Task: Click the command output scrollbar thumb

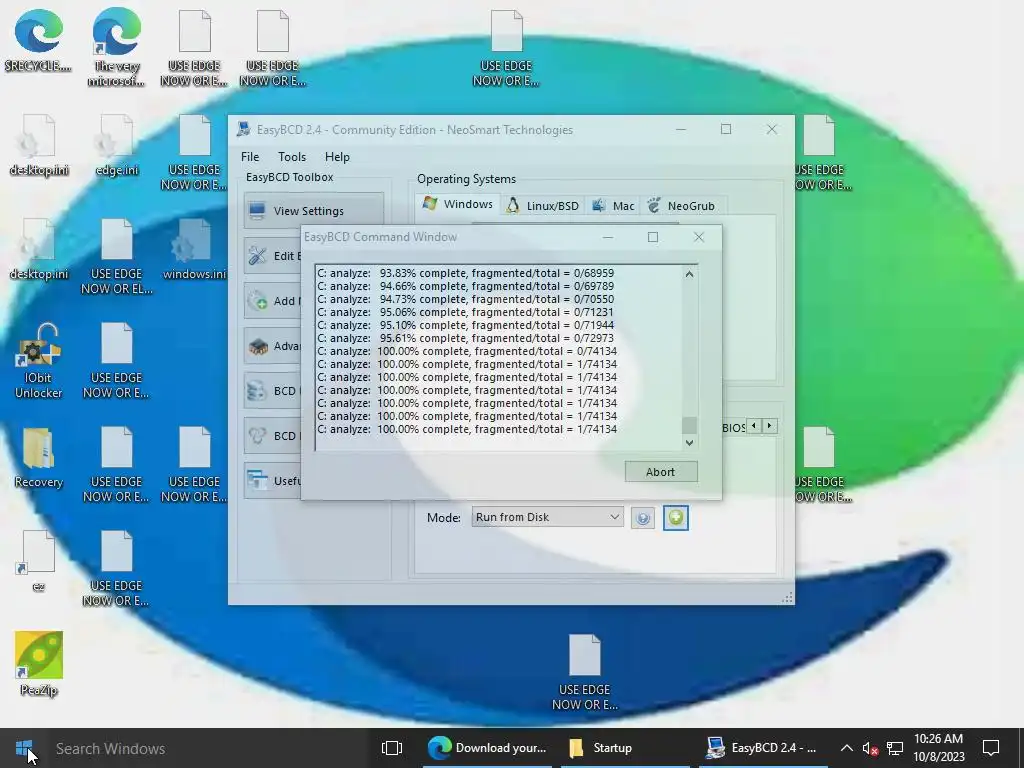Action: (689, 425)
